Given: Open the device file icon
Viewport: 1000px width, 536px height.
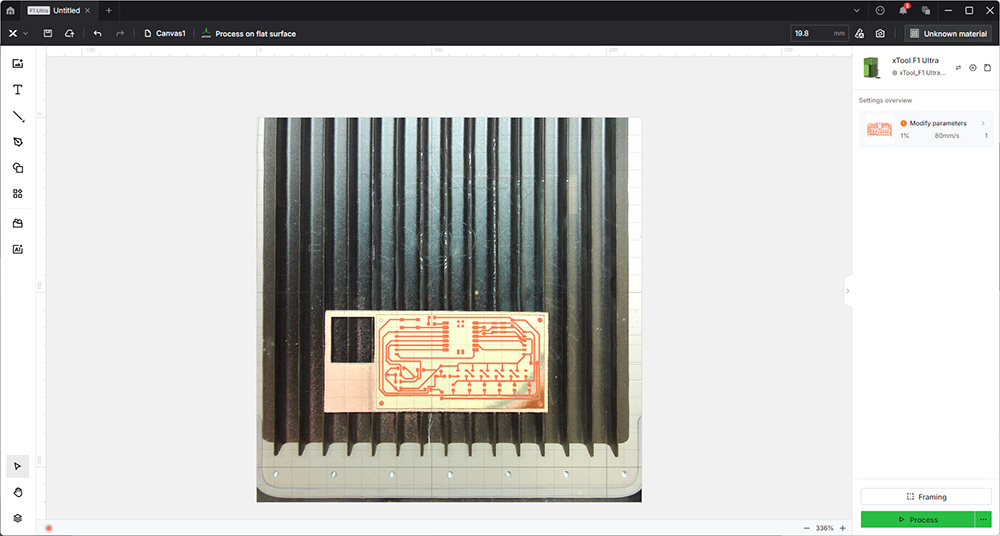Looking at the screenshot, I should pyautogui.click(x=987, y=68).
